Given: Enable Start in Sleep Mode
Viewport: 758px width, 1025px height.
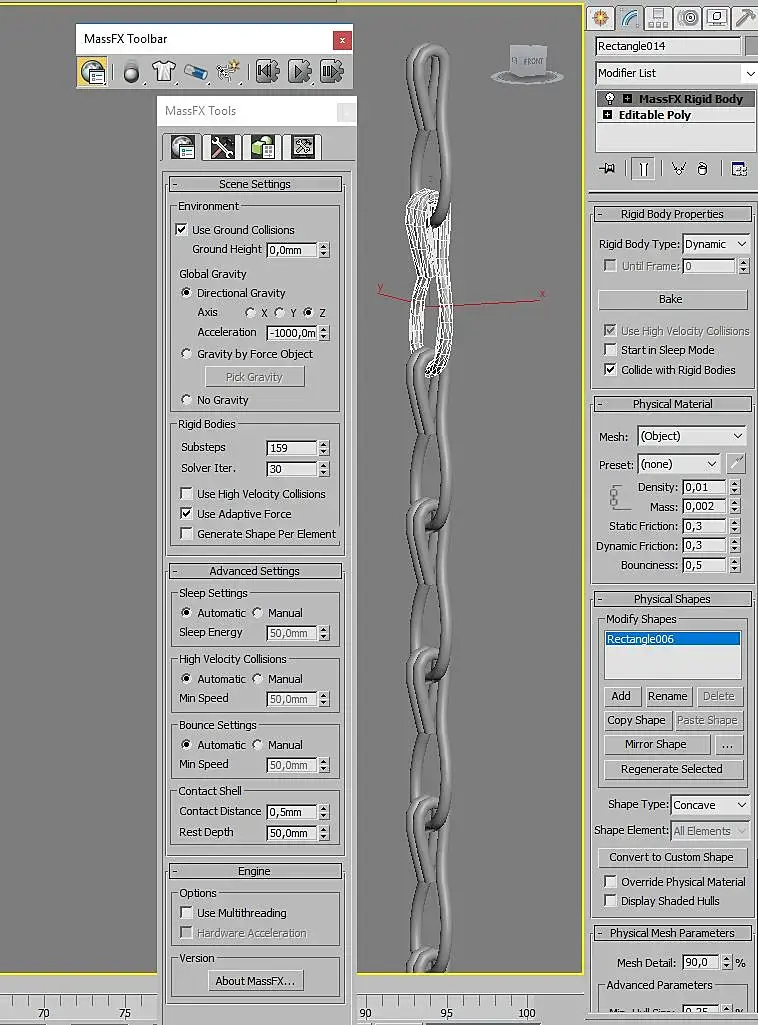Looking at the screenshot, I should (610, 350).
